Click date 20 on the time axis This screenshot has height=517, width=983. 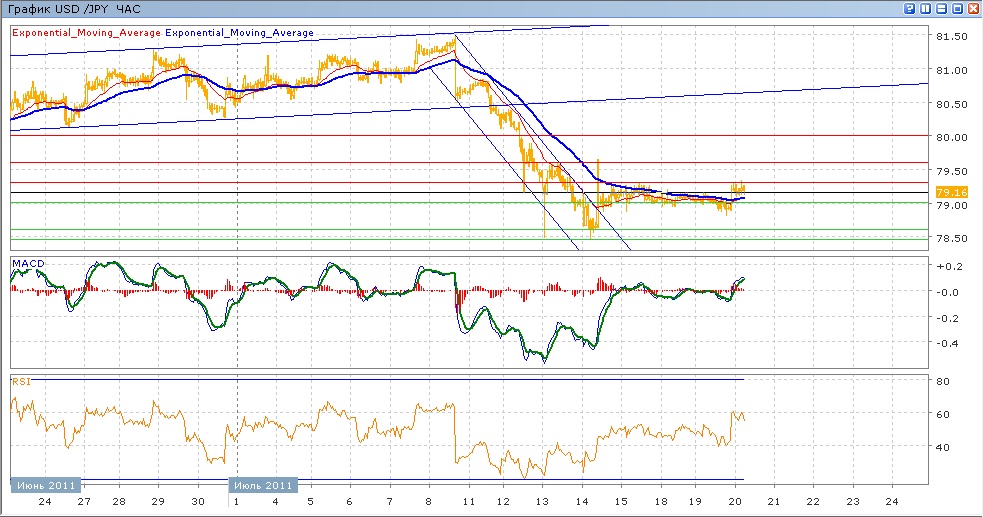pos(735,502)
